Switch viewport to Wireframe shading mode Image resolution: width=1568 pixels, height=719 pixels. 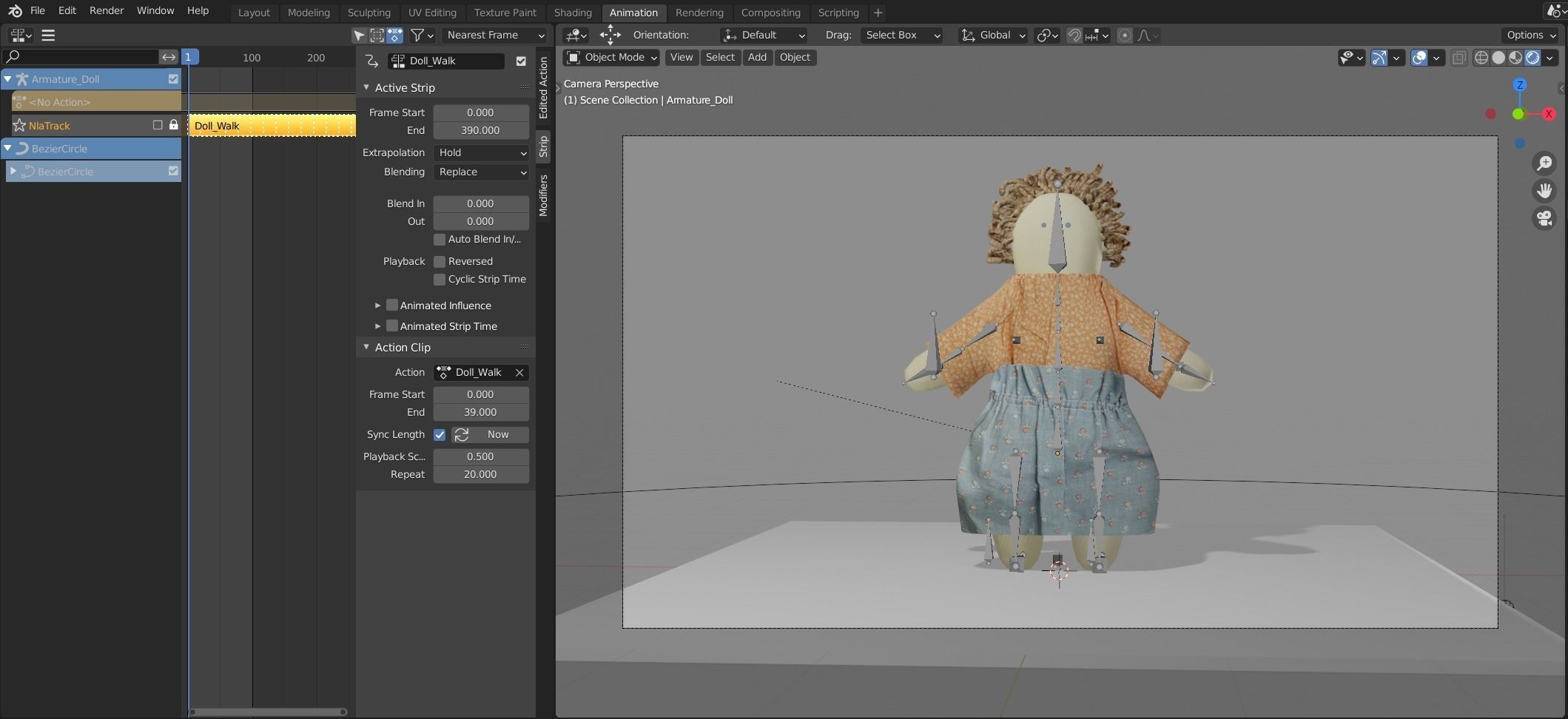(x=1481, y=57)
